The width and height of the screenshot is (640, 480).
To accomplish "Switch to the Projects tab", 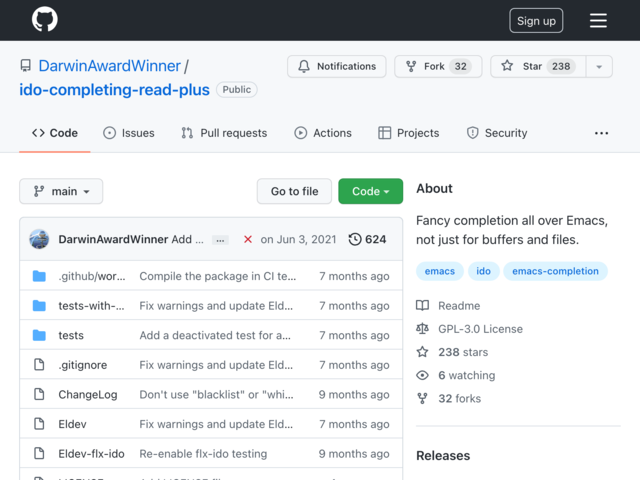I will tap(409, 133).
